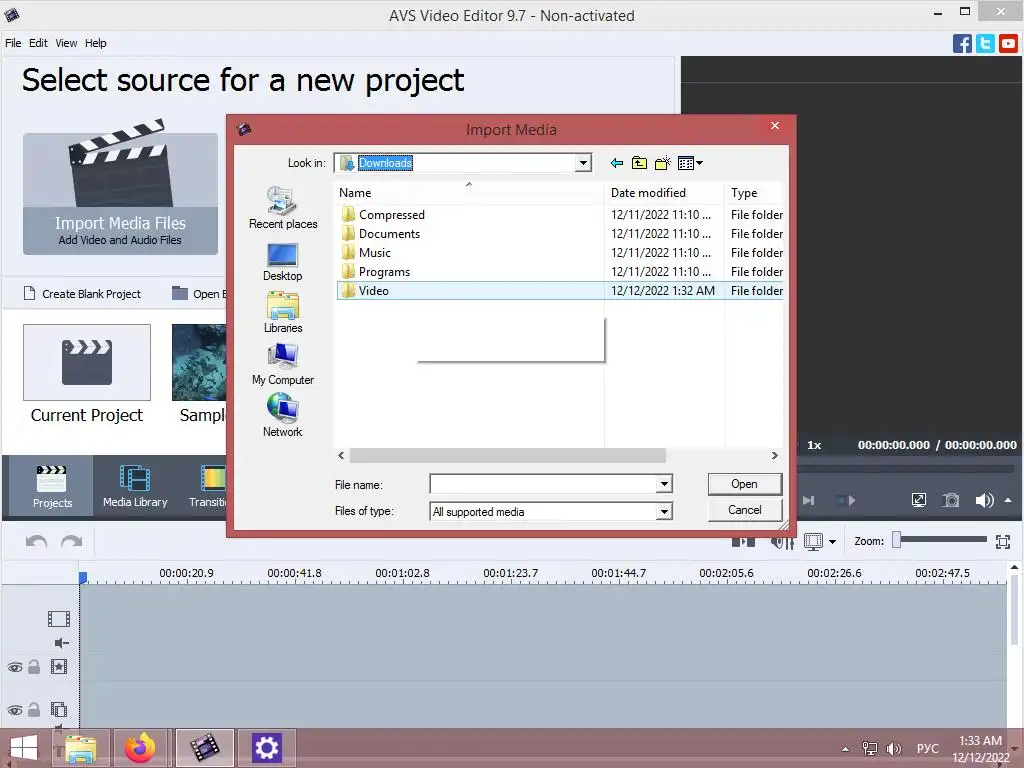The image size is (1024, 768).
Task: Open Network in the places sidebar
Action: click(x=283, y=417)
